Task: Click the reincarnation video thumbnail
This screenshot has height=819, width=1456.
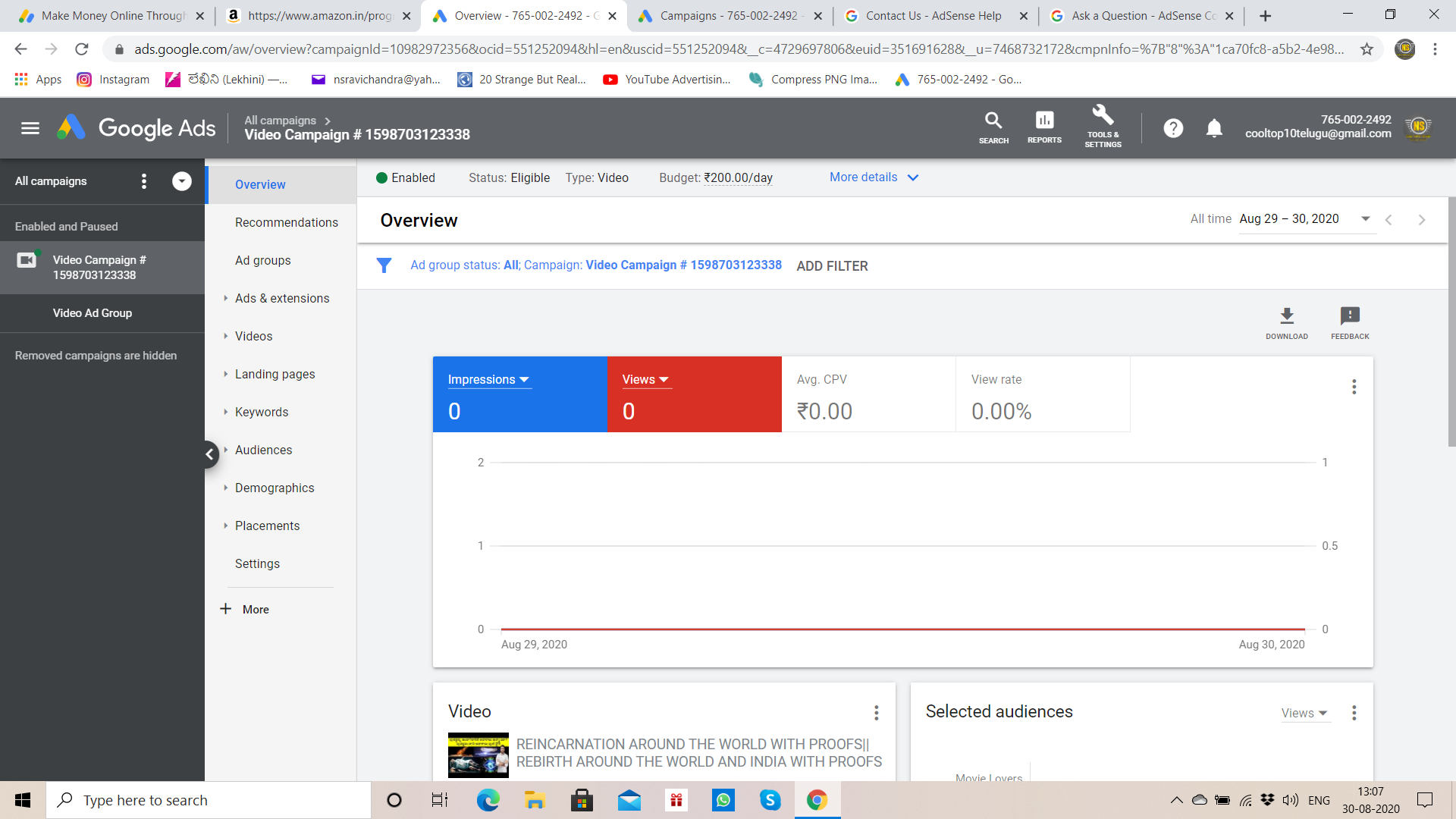Action: click(479, 755)
